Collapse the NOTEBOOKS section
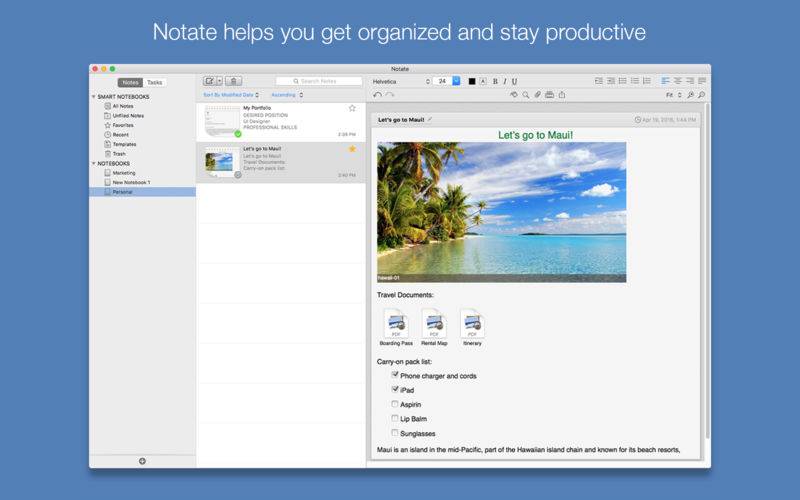 click(94, 163)
